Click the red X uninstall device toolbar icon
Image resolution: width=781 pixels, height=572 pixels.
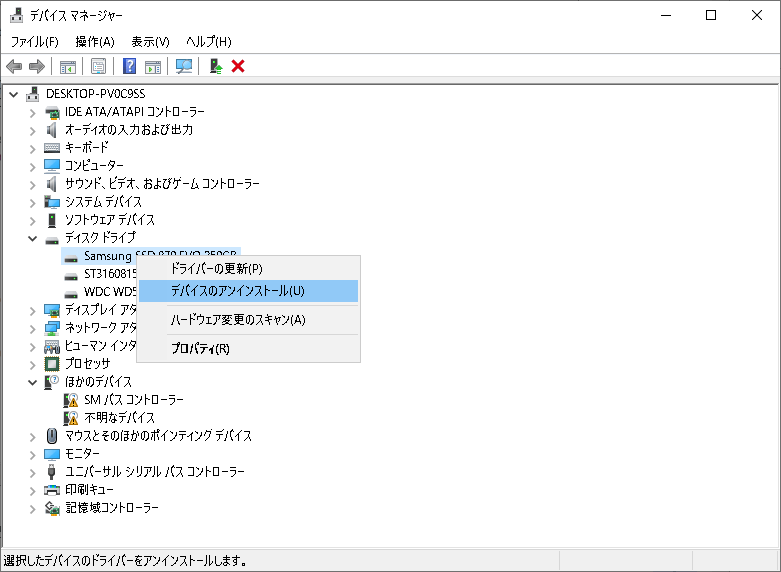tap(238, 66)
